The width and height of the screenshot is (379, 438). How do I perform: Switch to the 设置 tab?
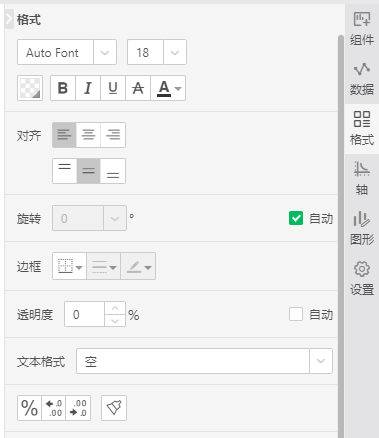tap(362, 279)
